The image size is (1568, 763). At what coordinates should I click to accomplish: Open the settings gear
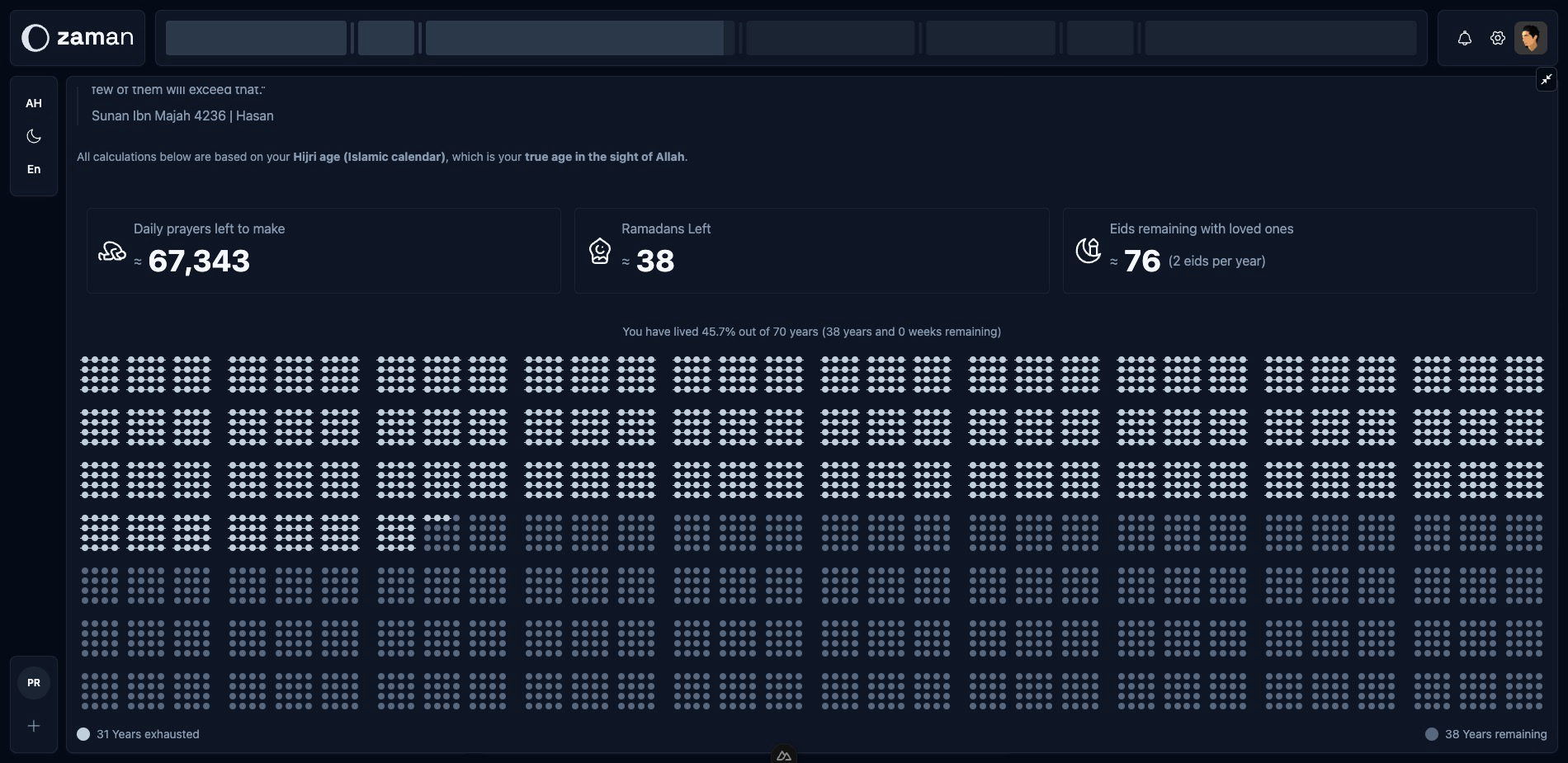click(1497, 38)
